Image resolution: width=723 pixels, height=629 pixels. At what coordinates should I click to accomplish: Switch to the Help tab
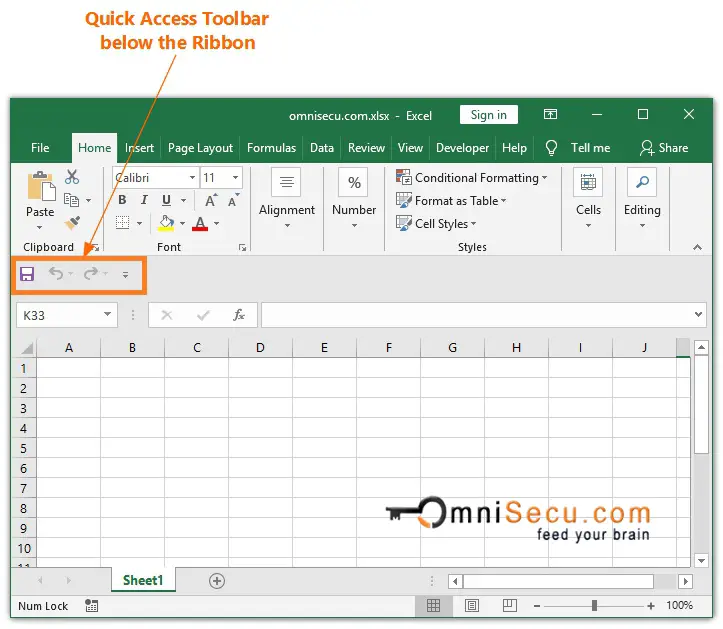(x=515, y=148)
